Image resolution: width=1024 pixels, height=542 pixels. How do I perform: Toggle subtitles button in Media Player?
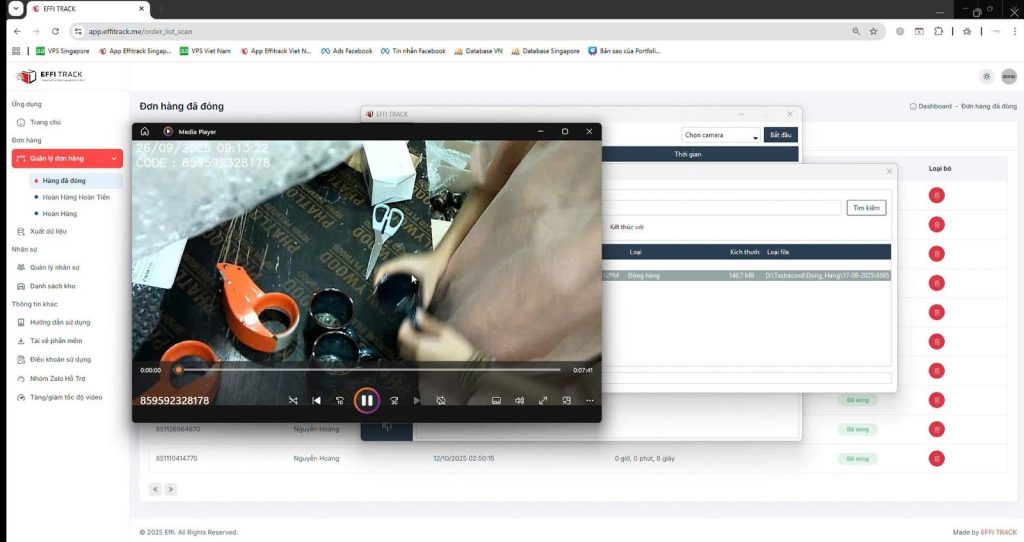(x=495, y=400)
